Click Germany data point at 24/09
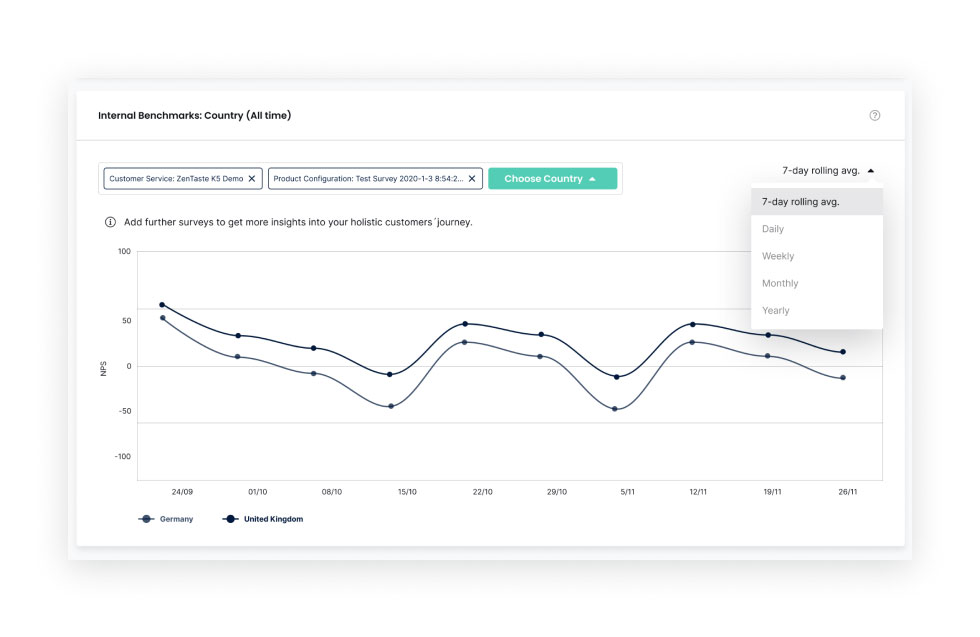Viewport: 980px width, 637px height. click(x=163, y=318)
